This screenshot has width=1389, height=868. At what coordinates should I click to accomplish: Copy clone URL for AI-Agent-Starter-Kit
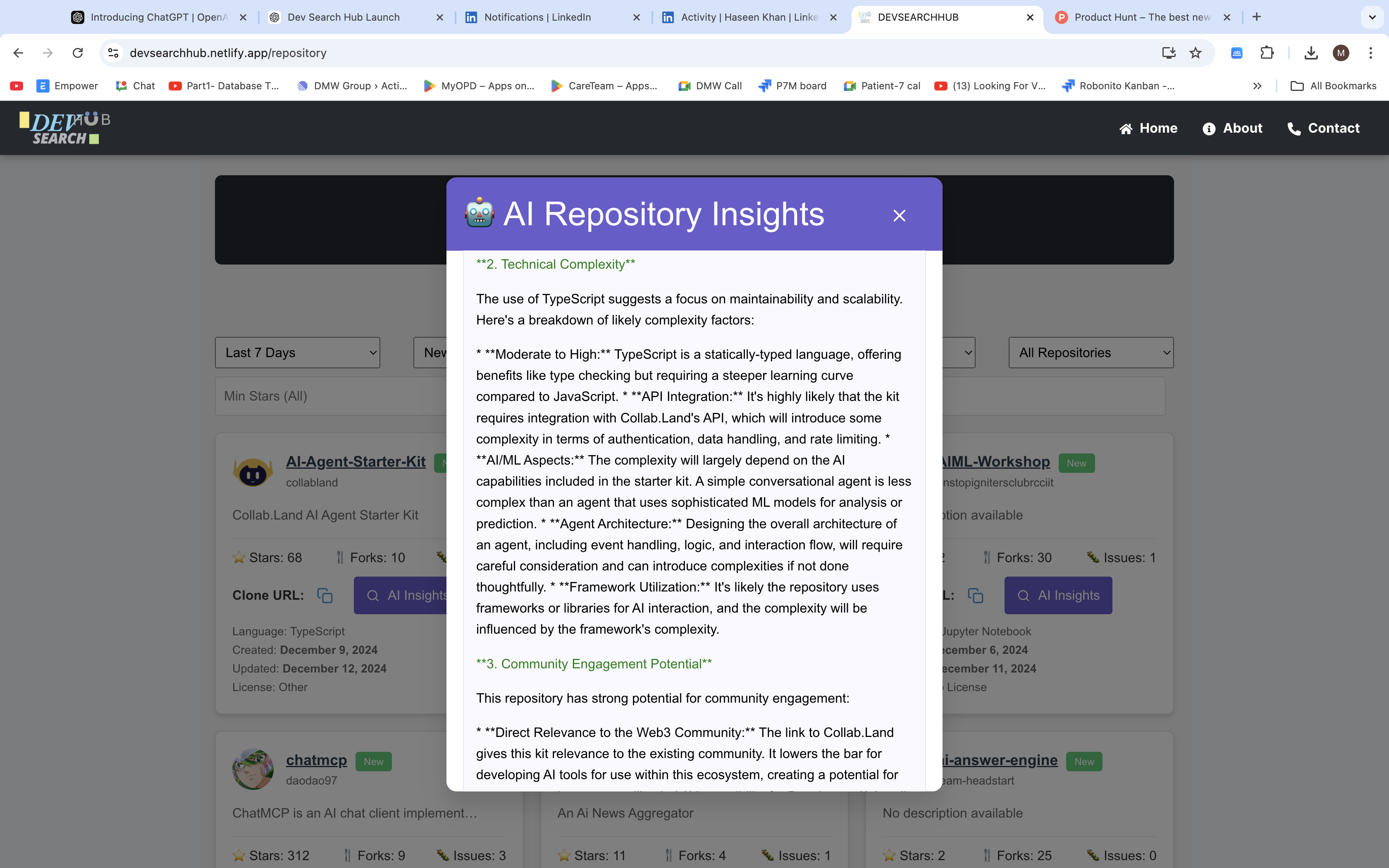[x=325, y=595]
